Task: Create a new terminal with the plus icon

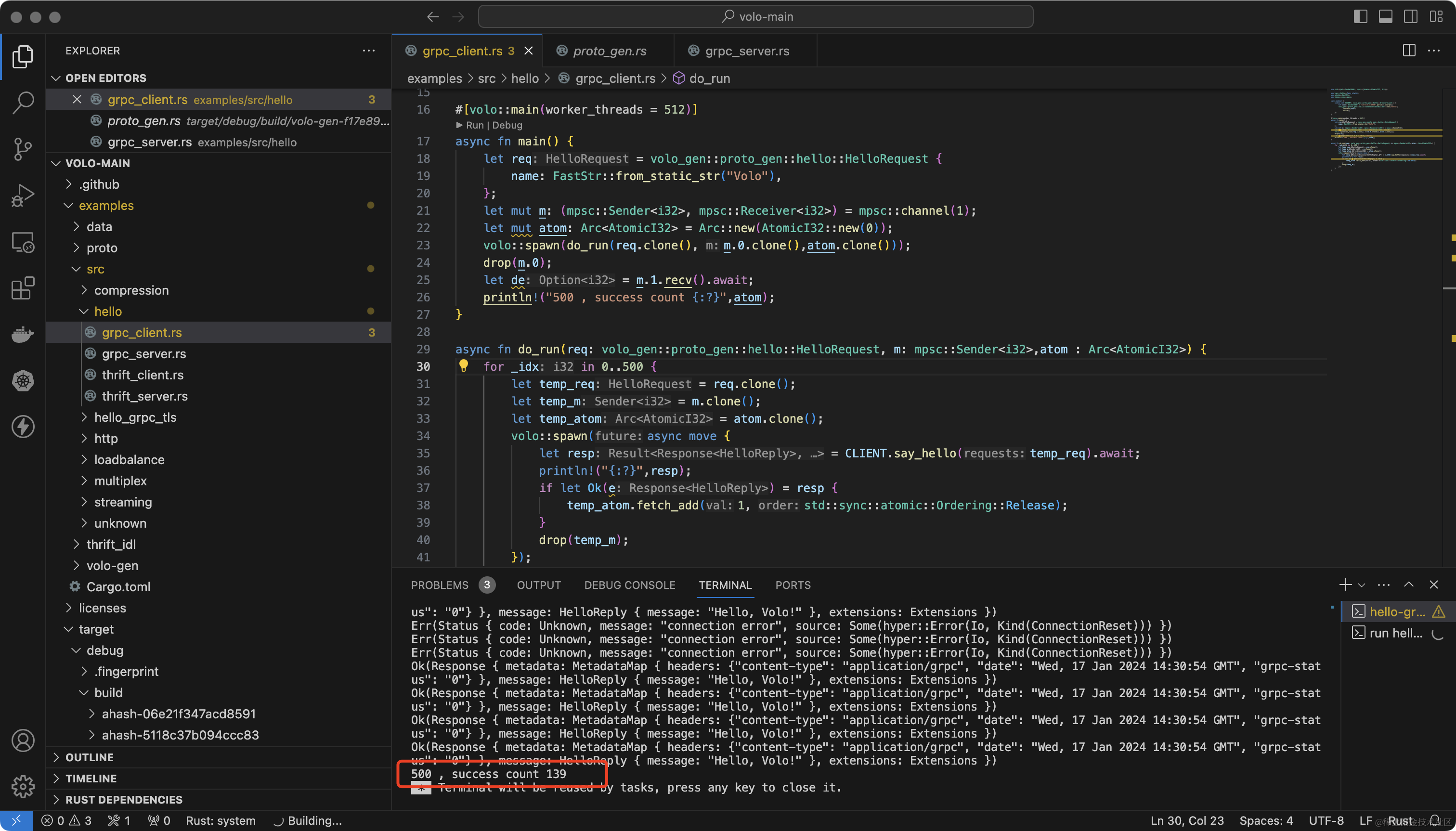Action: pyautogui.click(x=1345, y=584)
